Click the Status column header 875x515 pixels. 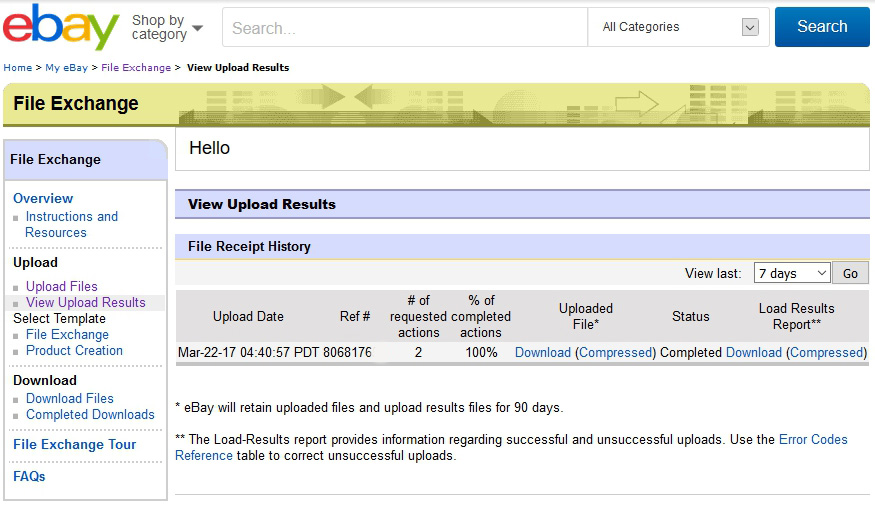[x=690, y=316]
